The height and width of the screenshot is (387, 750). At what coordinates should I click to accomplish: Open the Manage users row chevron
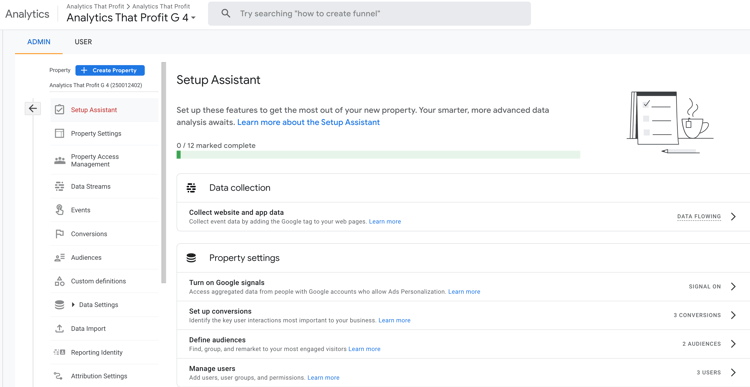click(733, 373)
